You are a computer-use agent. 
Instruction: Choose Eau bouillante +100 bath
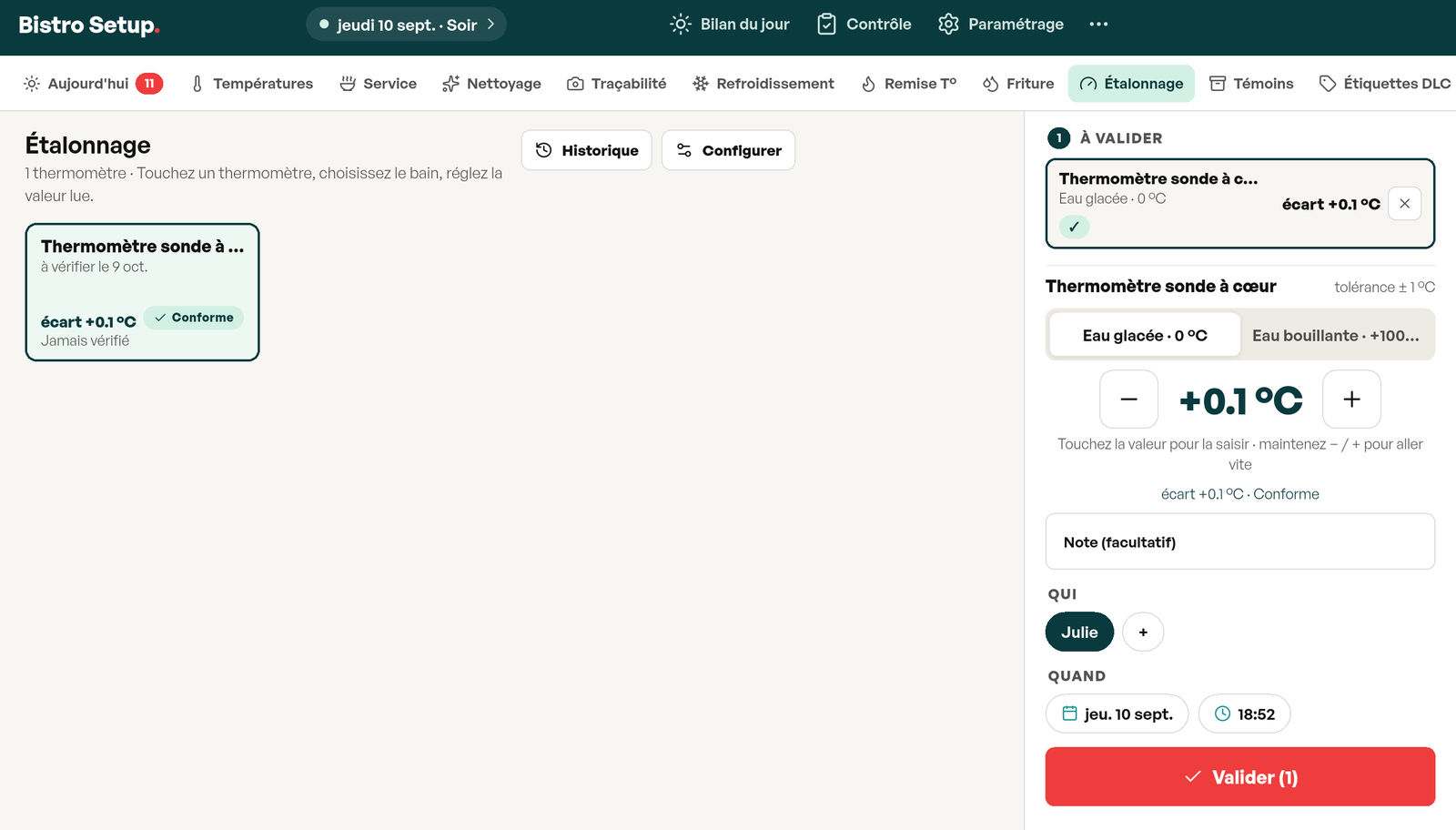click(x=1335, y=335)
